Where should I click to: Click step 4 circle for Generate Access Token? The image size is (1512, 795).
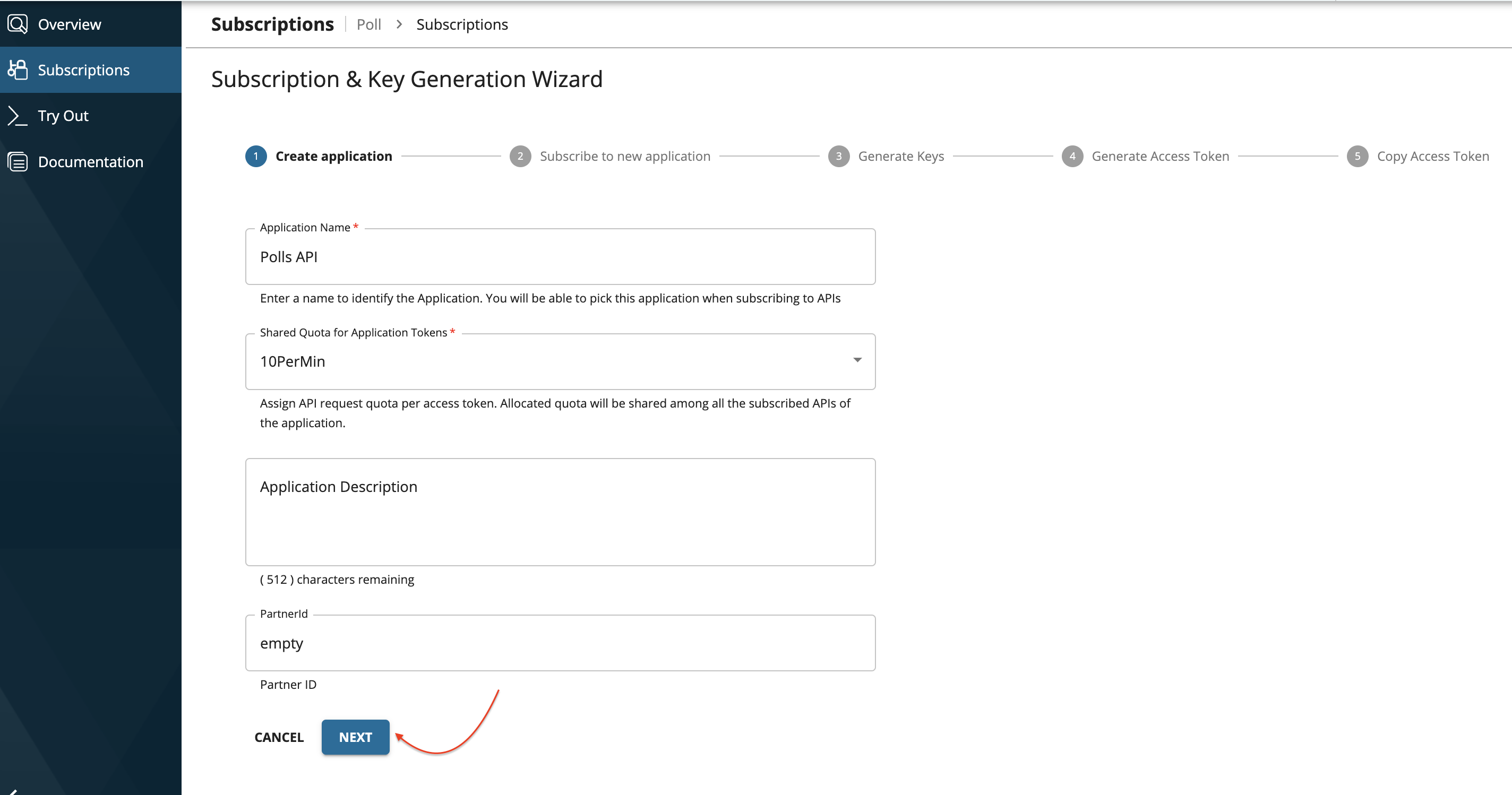[1072, 156]
